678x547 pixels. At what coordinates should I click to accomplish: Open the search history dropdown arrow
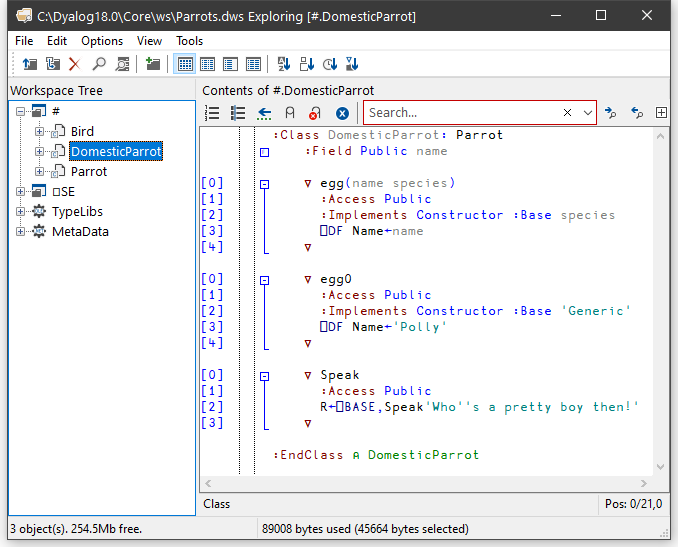coord(587,114)
